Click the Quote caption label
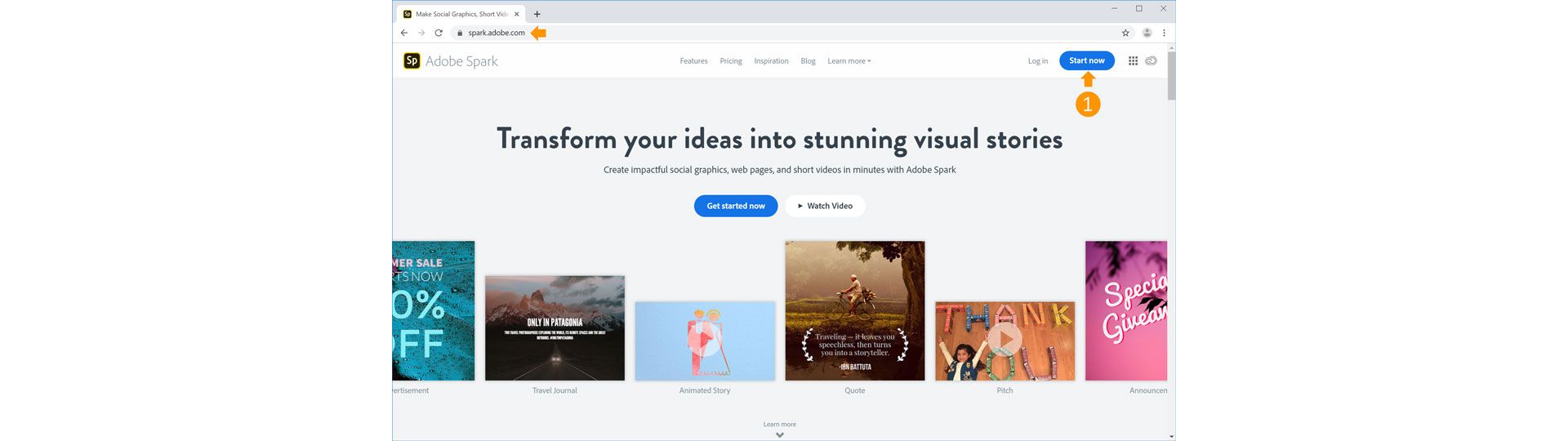Screen dimensions: 1568x441 point(855,390)
